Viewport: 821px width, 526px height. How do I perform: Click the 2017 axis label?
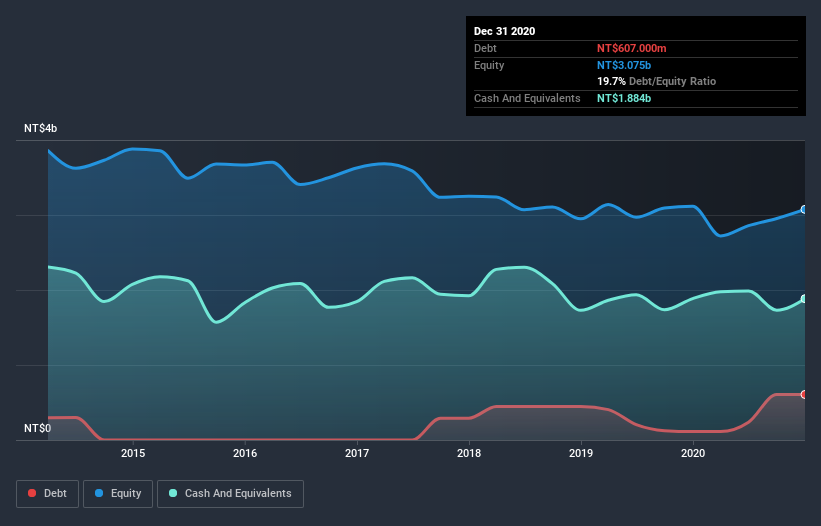tap(357, 453)
